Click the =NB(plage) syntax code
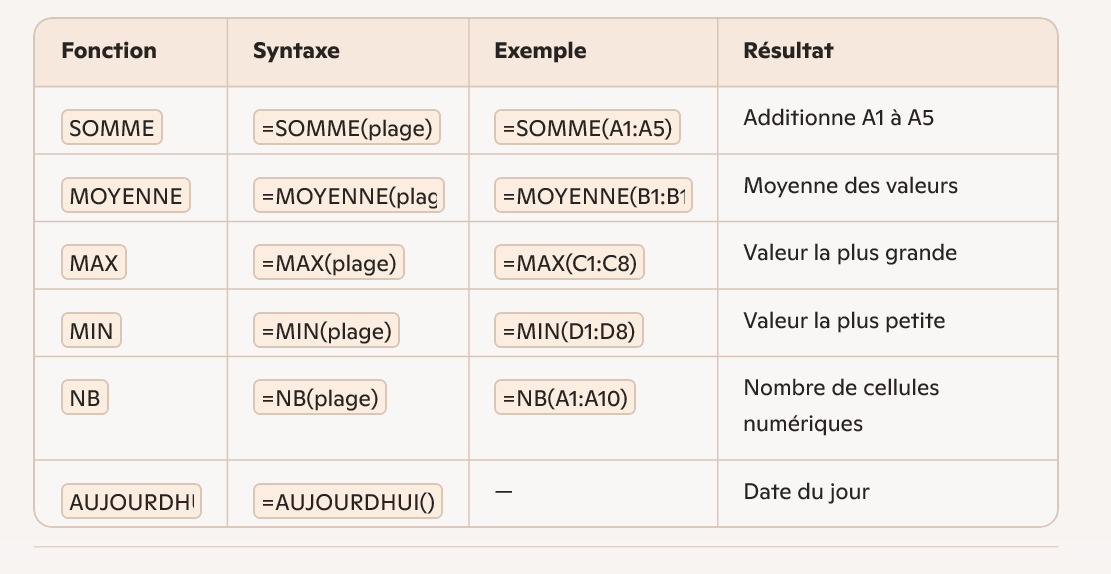This screenshot has width=1111, height=574. tap(320, 399)
